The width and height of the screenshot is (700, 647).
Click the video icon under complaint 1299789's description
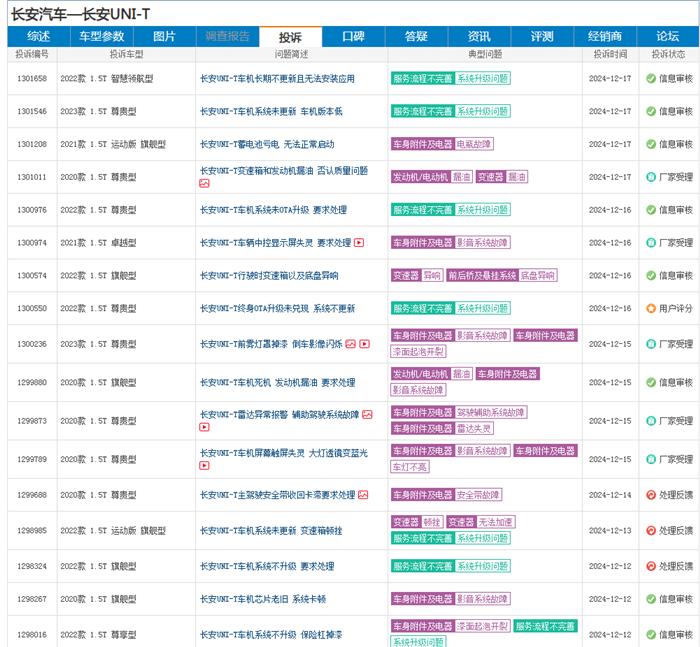pyautogui.click(x=204, y=466)
